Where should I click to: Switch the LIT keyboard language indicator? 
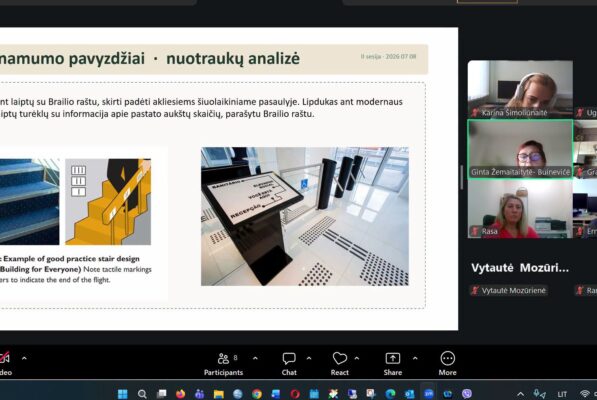[x=562, y=394]
